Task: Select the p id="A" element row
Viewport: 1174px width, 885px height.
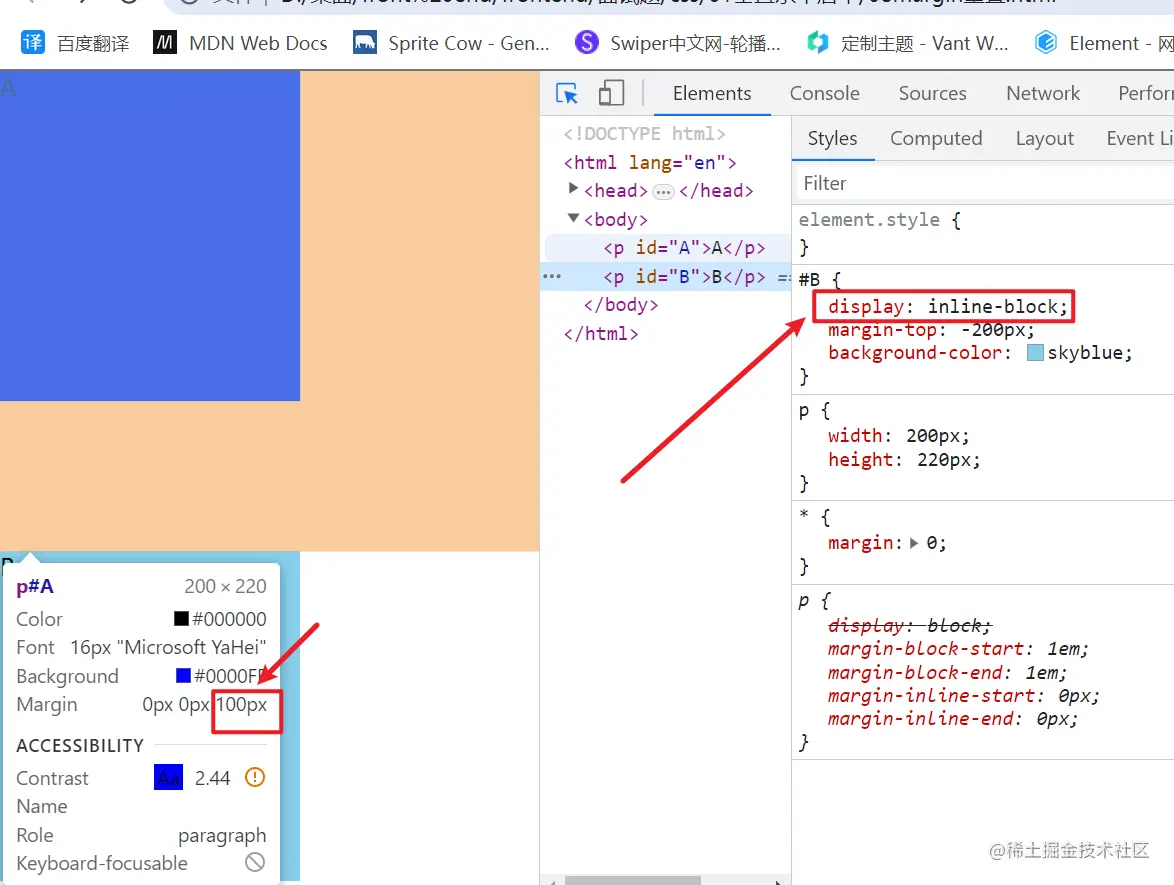Action: coord(666,248)
